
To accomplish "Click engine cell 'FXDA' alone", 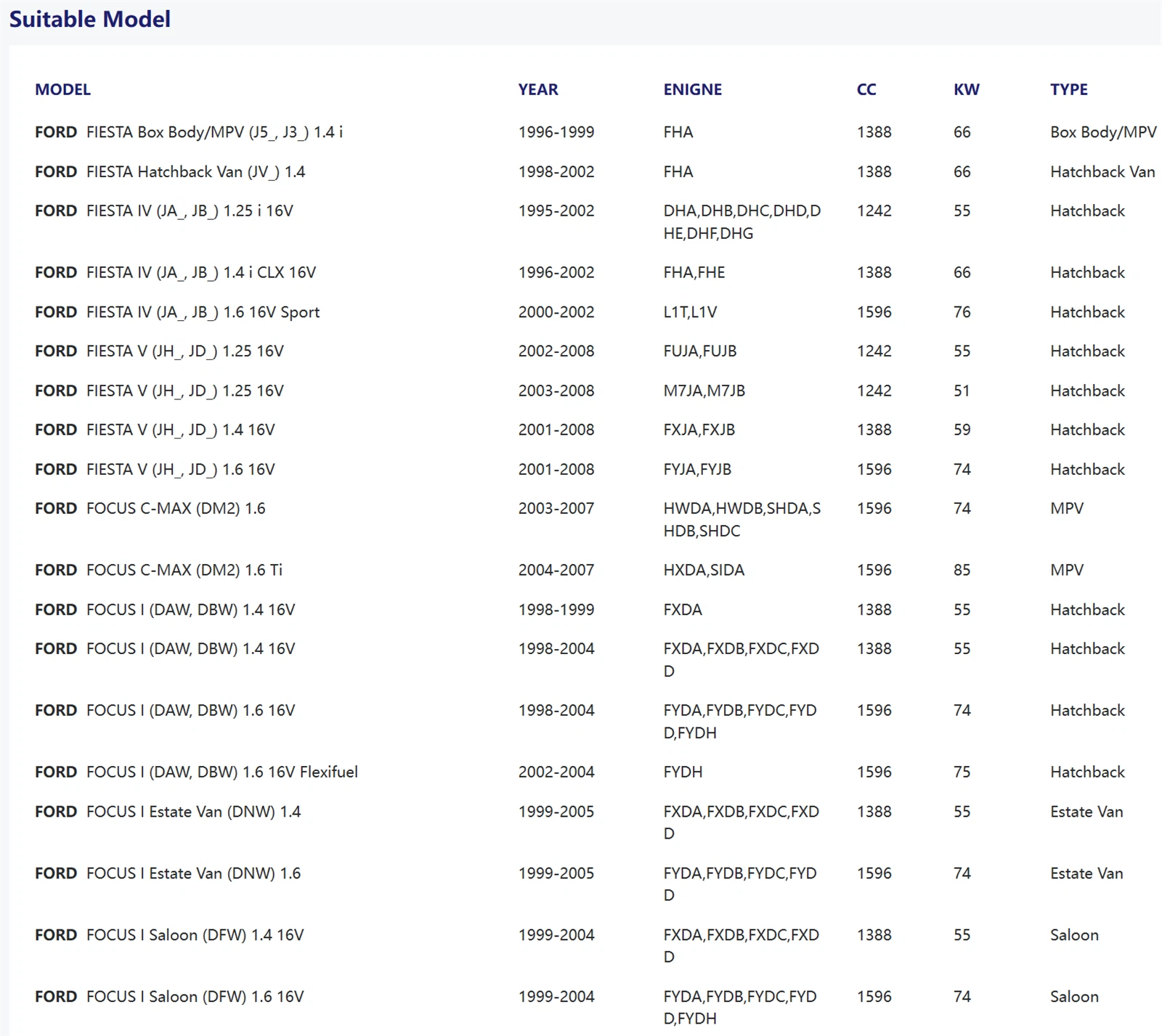I will point(683,610).
